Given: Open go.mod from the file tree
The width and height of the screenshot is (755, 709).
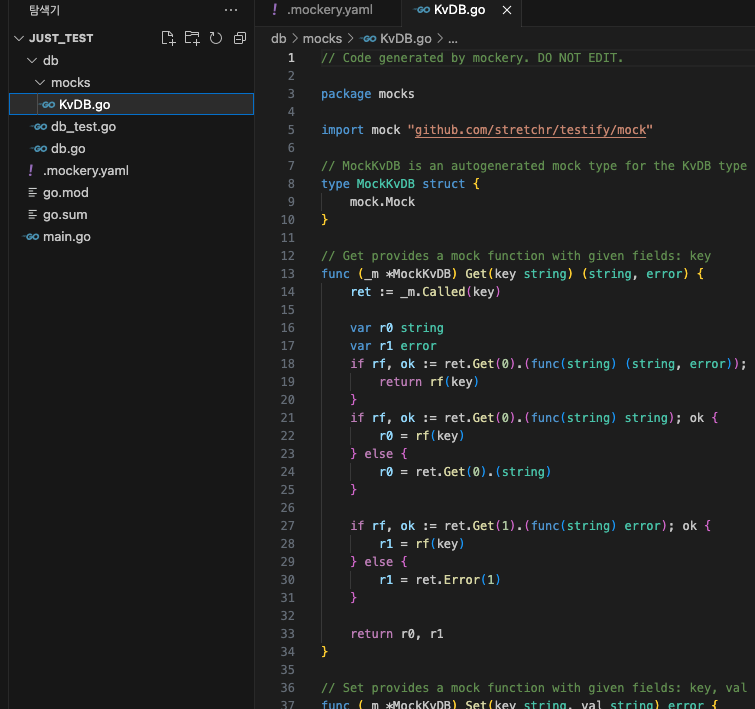Looking at the screenshot, I should pos(65,193).
